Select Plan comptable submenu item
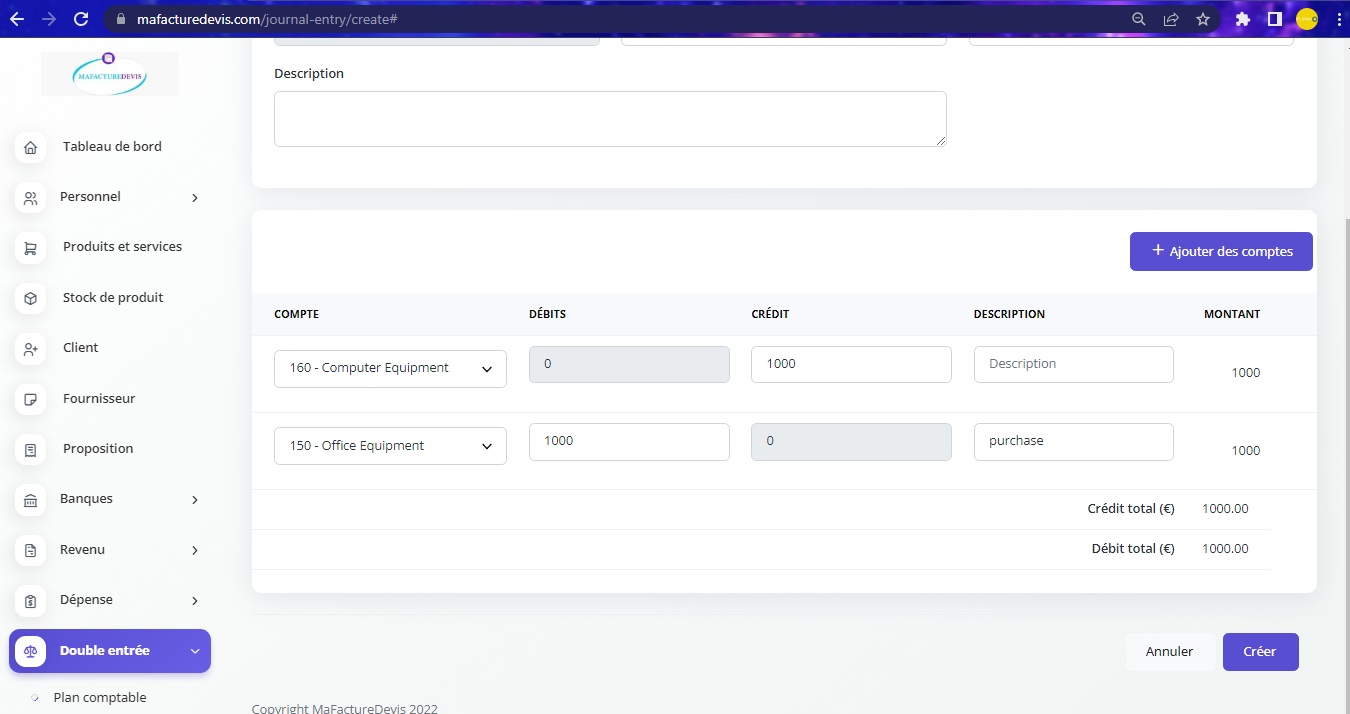The height and width of the screenshot is (714, 1350). point(100,698)
